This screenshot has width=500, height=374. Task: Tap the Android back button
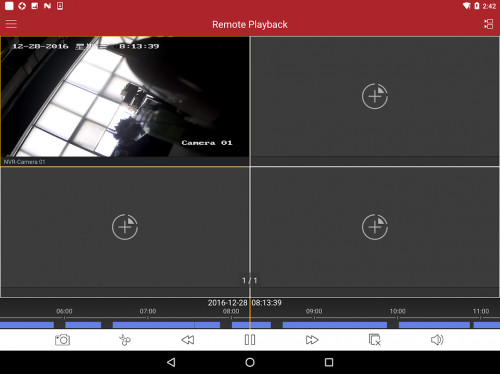point(171,362)
